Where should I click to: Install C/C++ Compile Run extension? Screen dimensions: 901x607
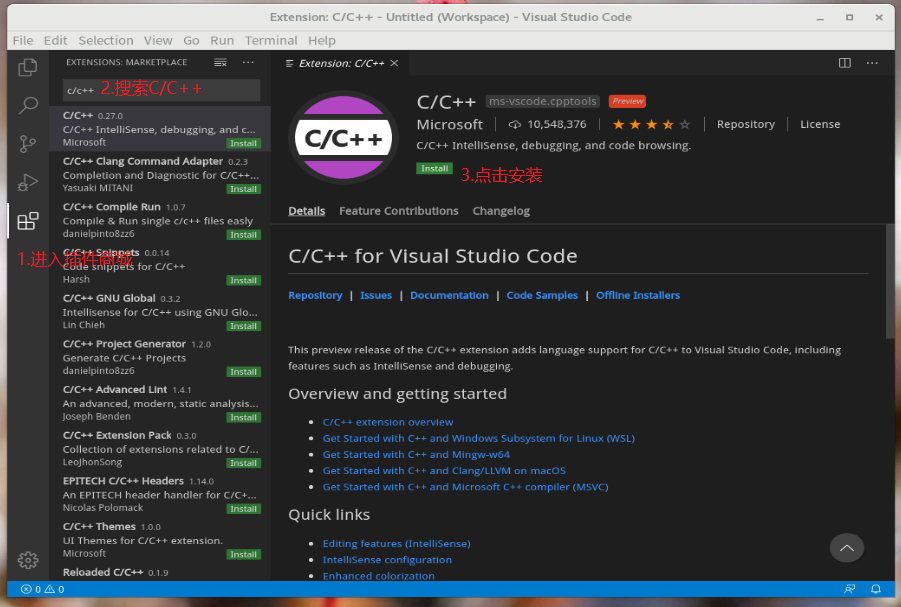pos(244,235)
